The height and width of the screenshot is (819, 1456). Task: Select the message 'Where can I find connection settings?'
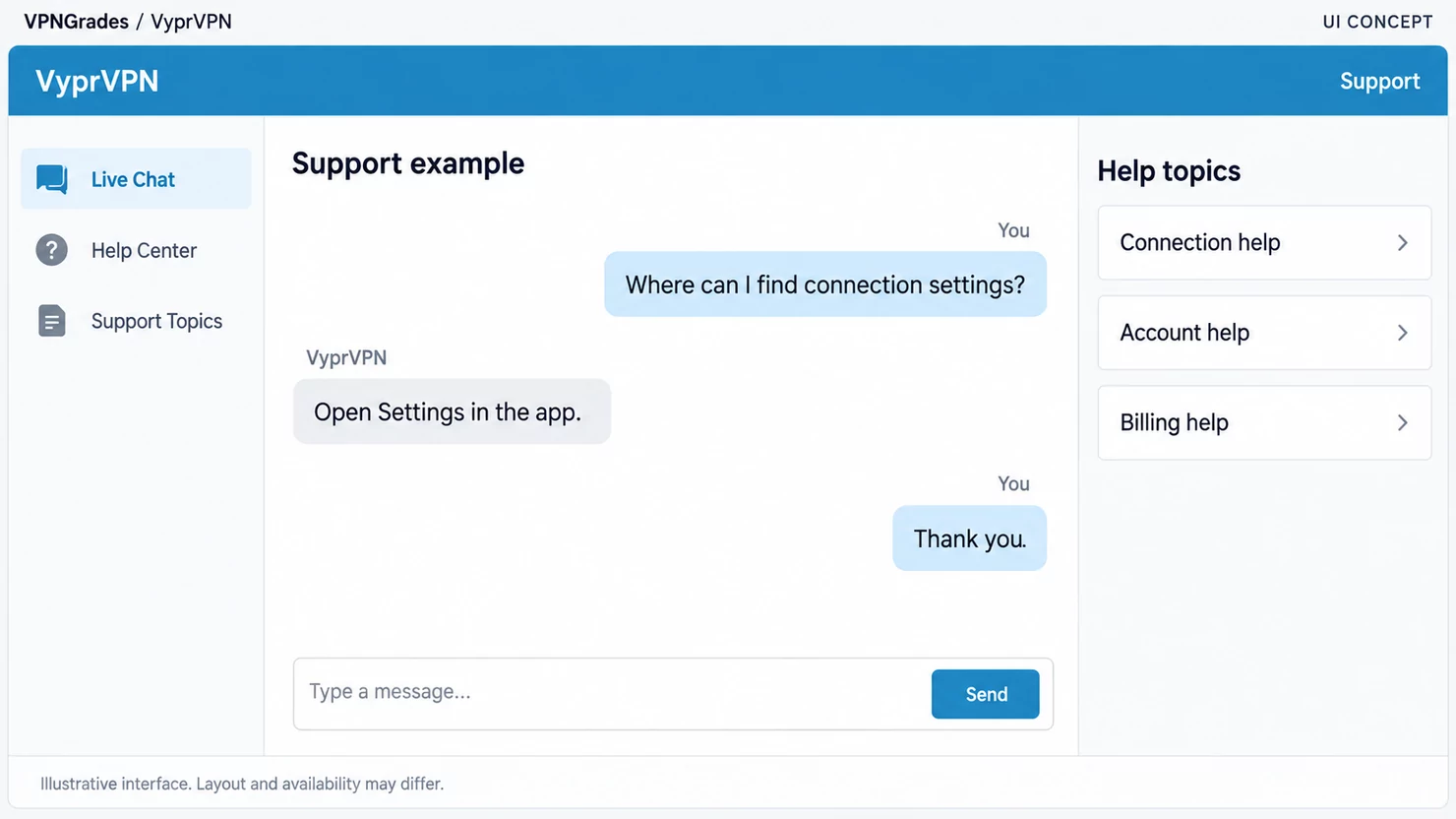(x=825, y=284)
